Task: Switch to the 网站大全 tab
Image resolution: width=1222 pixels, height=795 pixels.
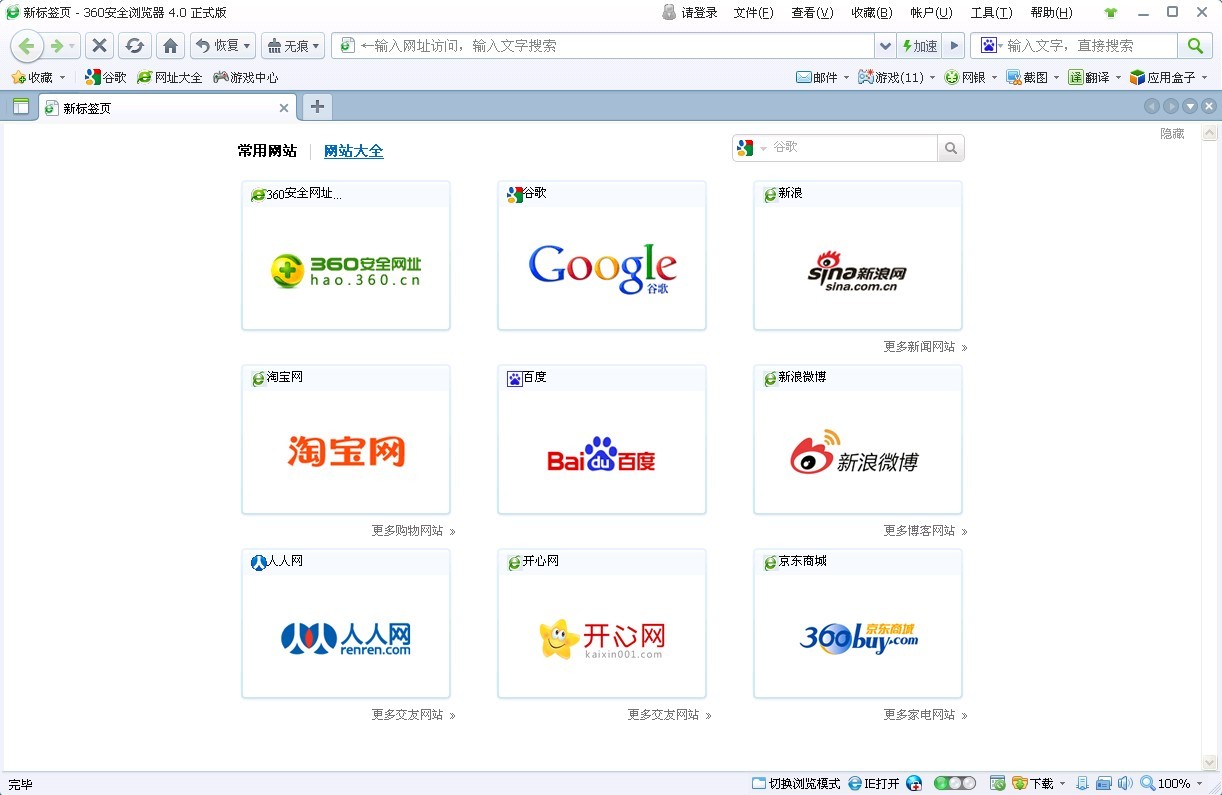Action: [353, 151]
